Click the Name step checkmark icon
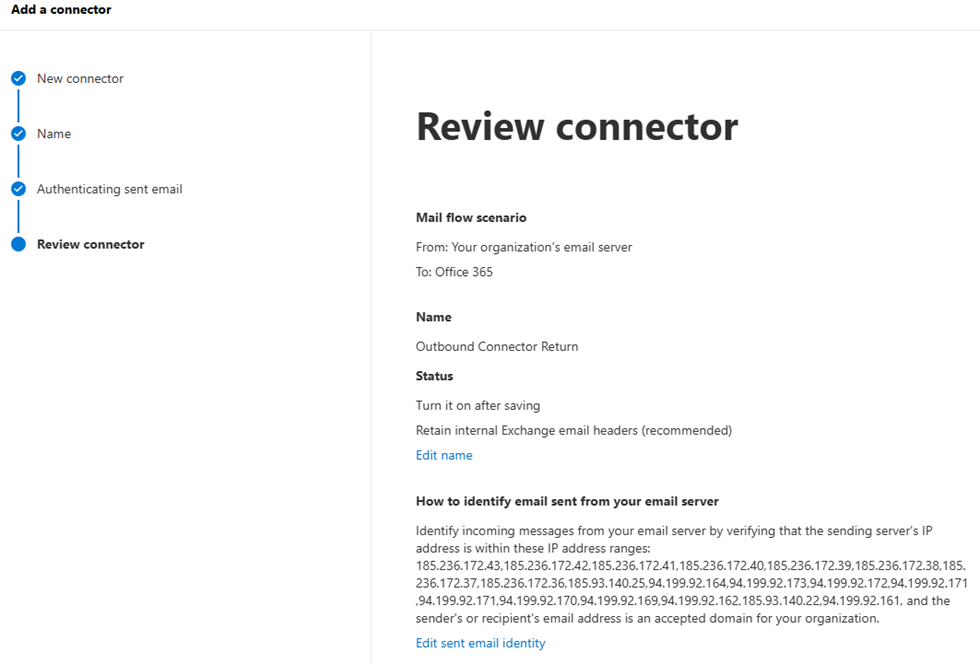980x664 pixels. (18, 133)
